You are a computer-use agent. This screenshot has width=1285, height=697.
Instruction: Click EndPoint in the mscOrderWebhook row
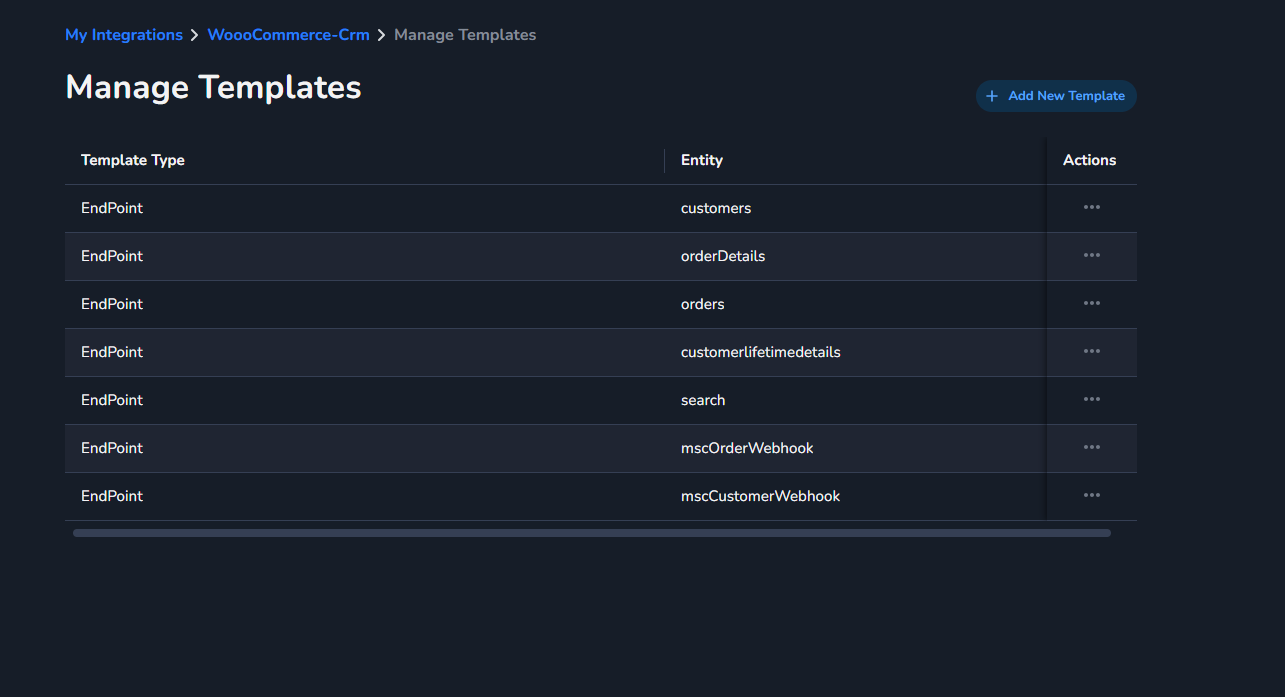coord(112,448)
